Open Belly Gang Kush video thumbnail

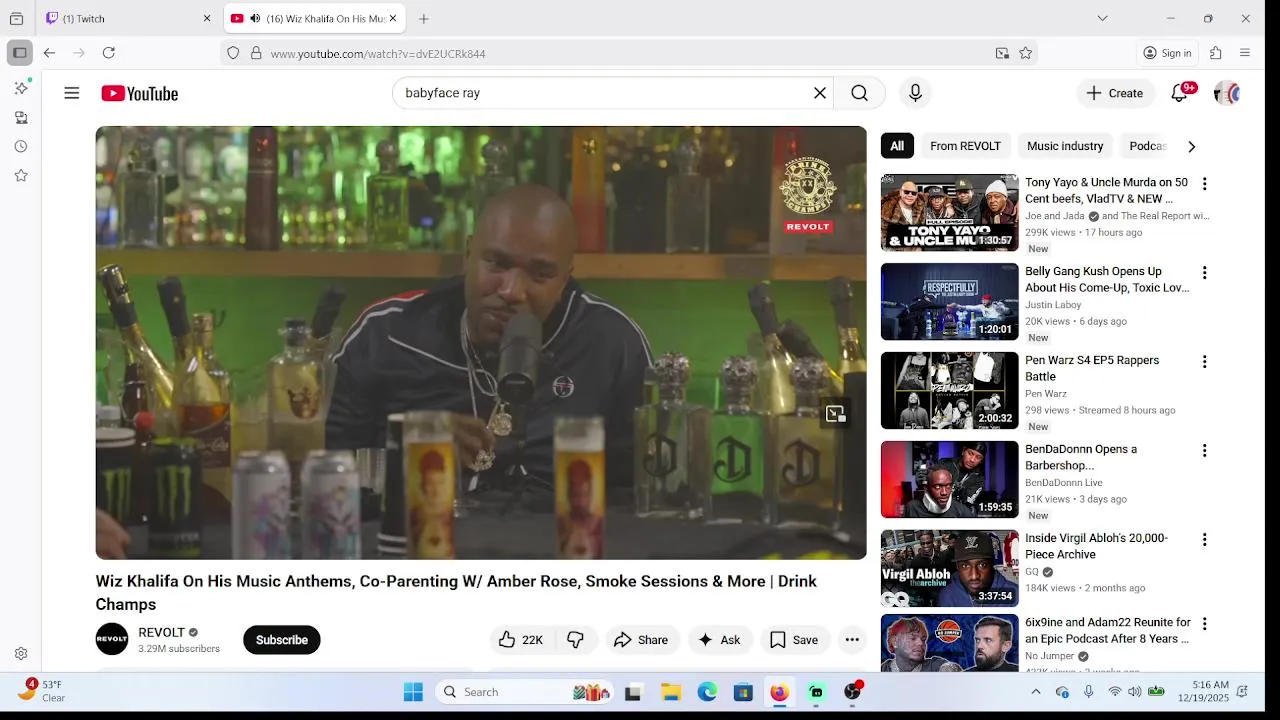click(x=949, y=301)
